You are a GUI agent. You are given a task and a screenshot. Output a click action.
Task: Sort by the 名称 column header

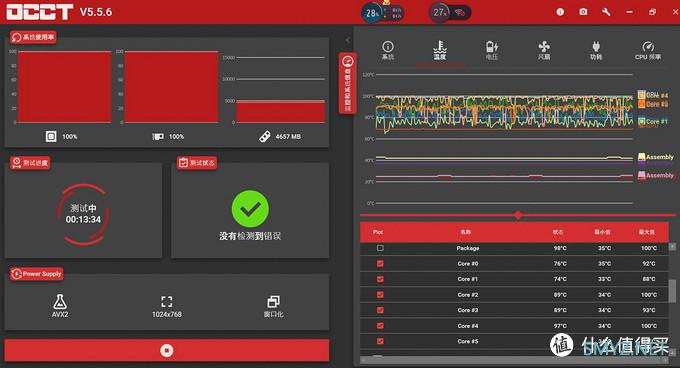point(466,232)
